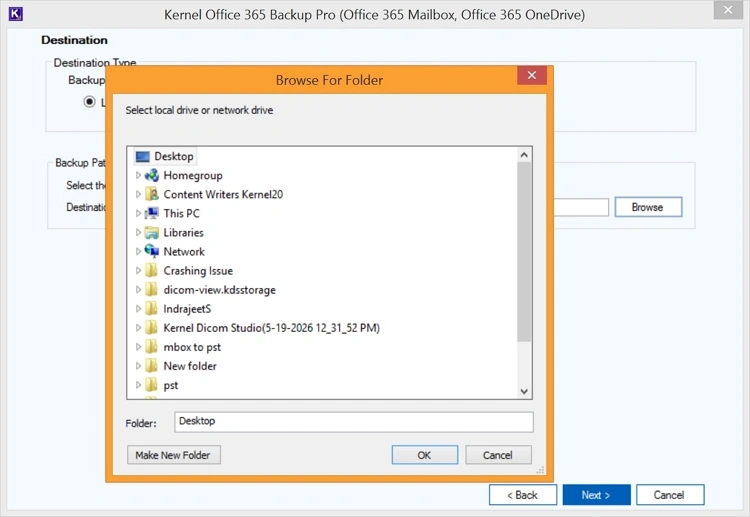Expand the mbox to pst folder
The height and width of the screenshot is (517, 750).
138,347
